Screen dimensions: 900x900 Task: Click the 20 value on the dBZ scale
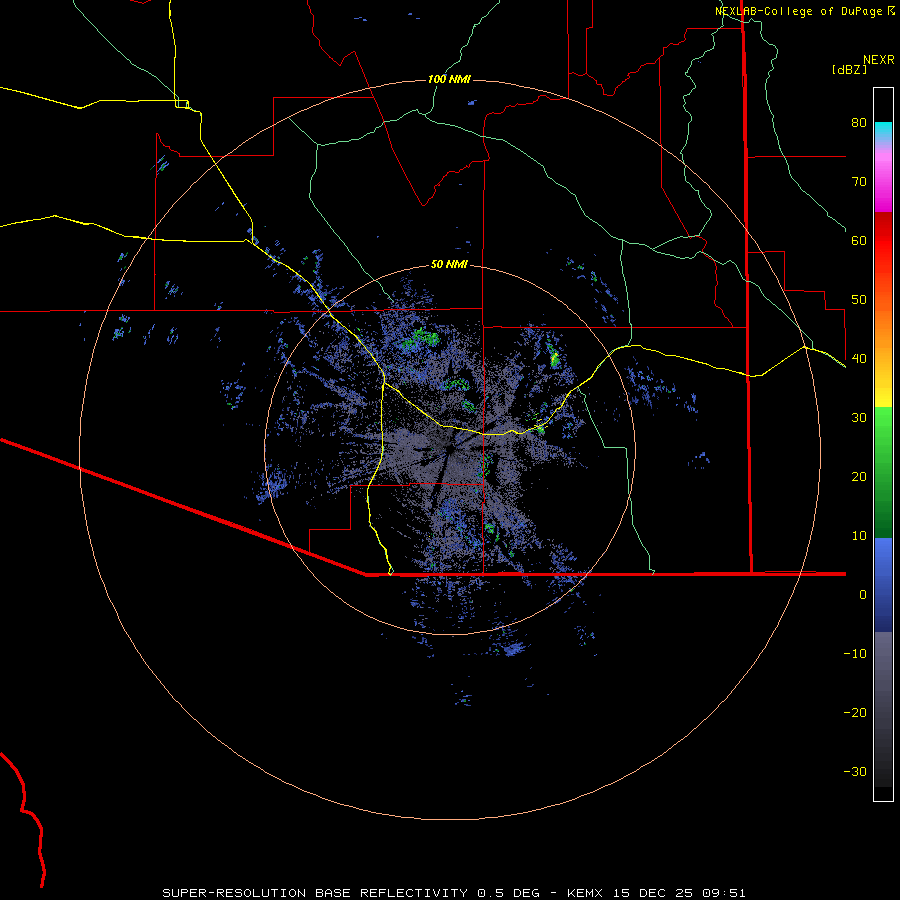(859, 477)
